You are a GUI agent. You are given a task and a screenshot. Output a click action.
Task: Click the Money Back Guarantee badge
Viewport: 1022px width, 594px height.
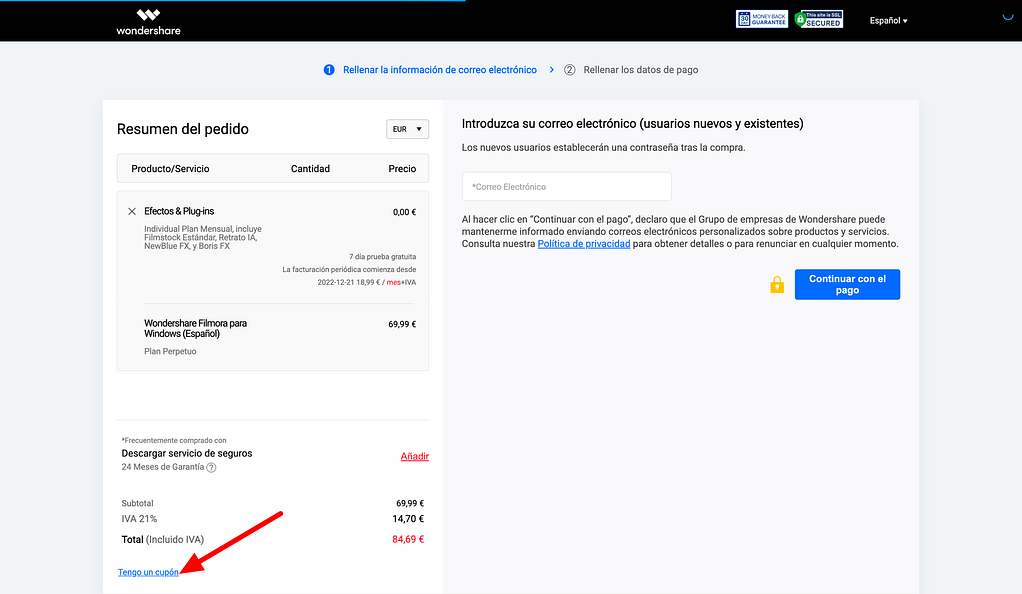click(761, 20)
